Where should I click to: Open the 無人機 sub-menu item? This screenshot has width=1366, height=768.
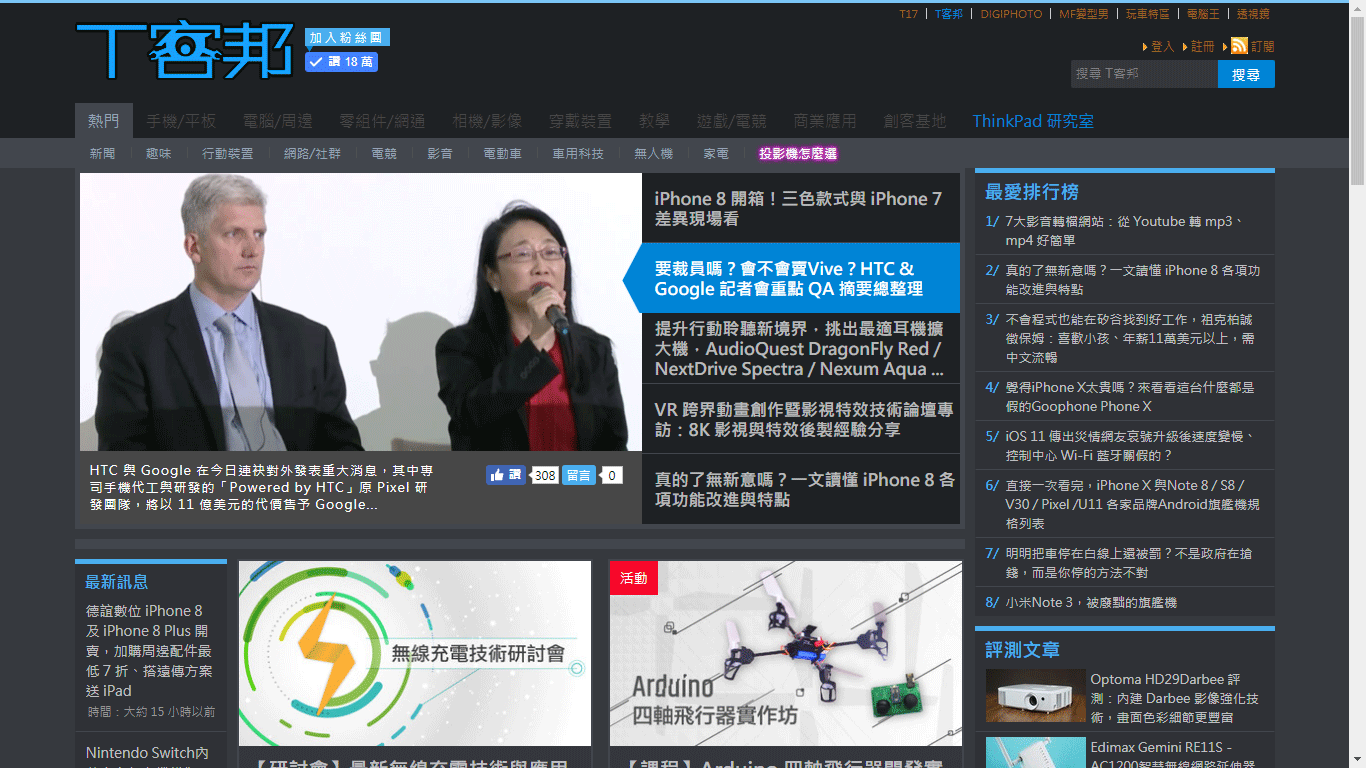tap(653, 154)
